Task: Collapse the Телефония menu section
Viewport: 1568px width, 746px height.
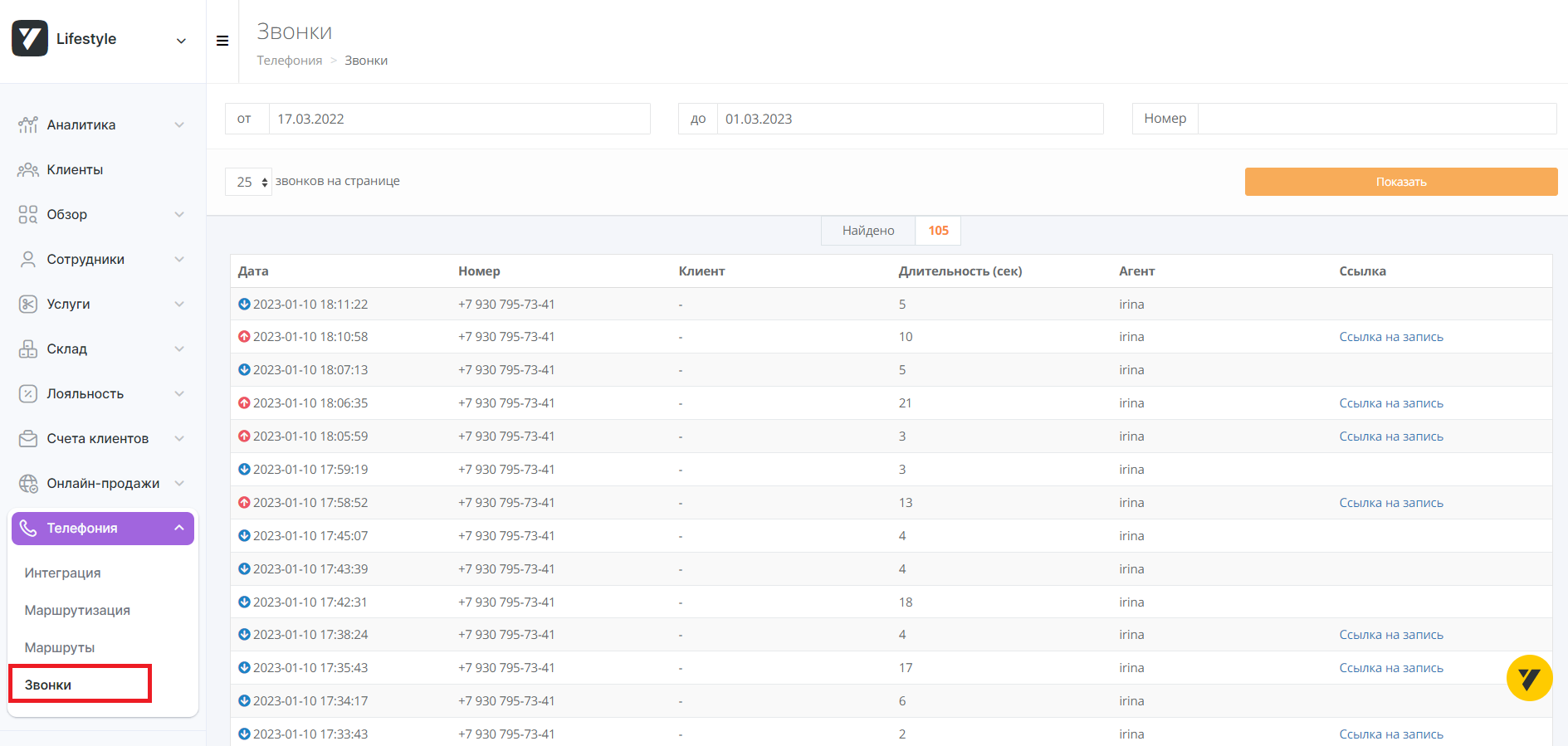Action: pos(178,529)
